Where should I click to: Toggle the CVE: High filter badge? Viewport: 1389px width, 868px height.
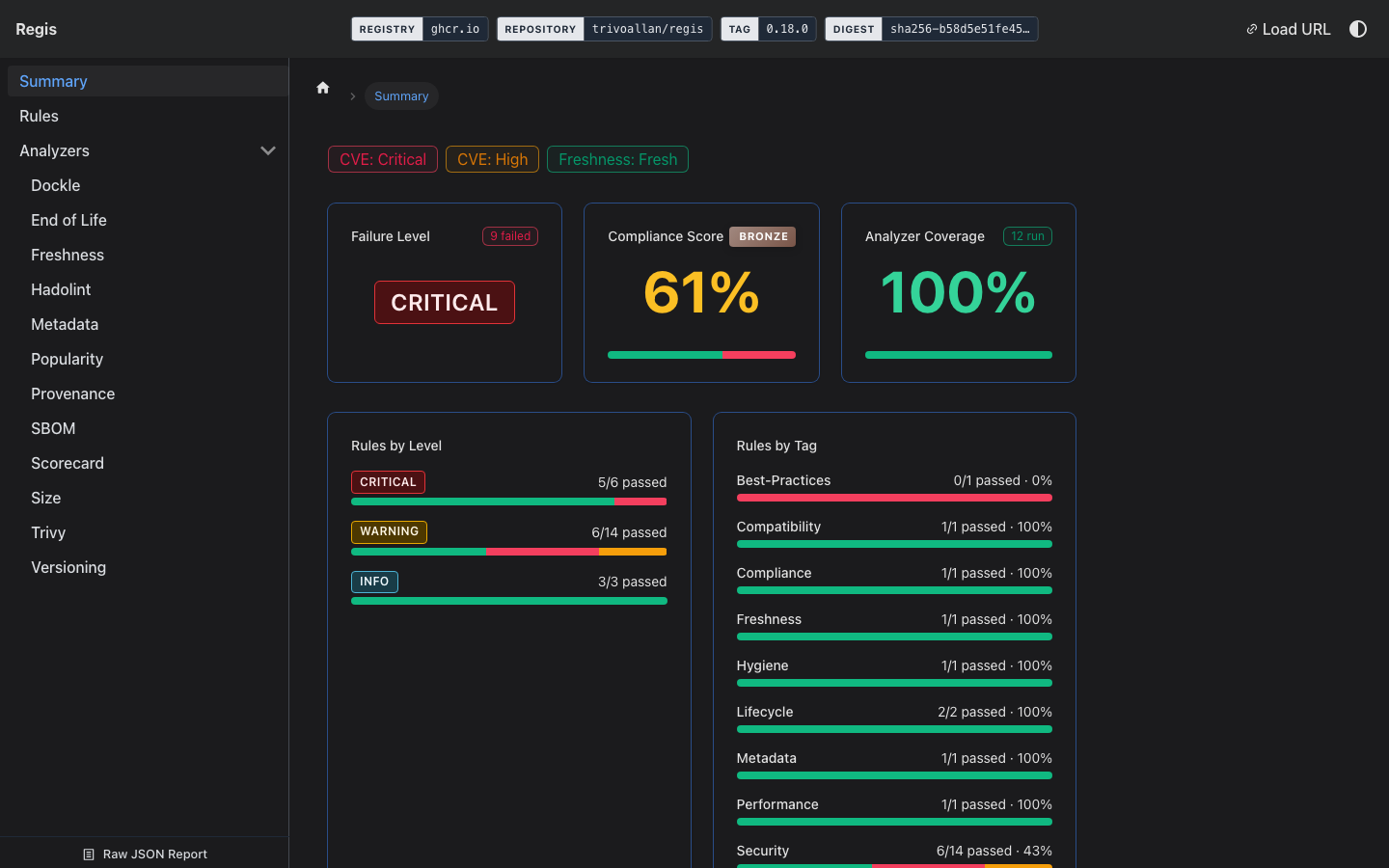pyautogui.click(x=492, y=159)
